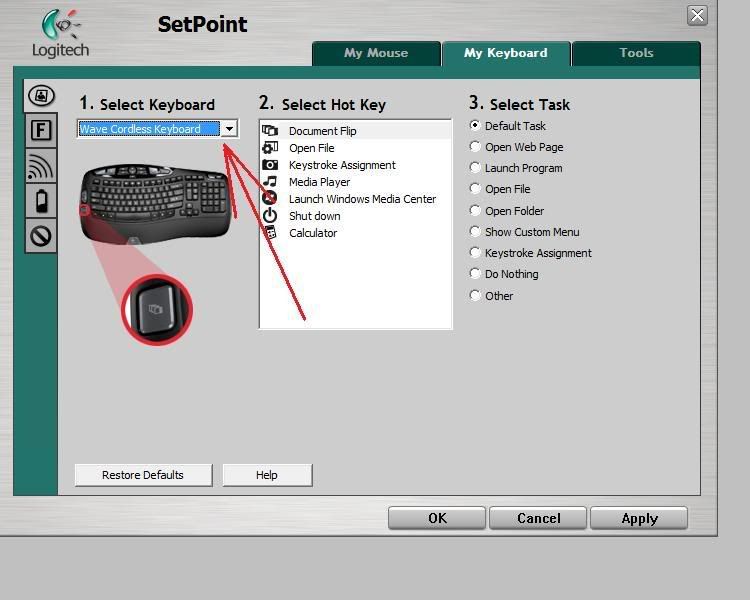Screen dimensions: 750x600
Task: Select Media Player in hot key list
Action: point(355,182)
